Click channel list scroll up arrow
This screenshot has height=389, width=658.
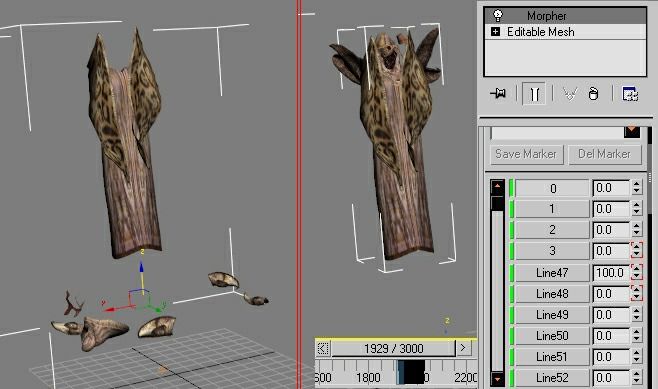[497, 186]
